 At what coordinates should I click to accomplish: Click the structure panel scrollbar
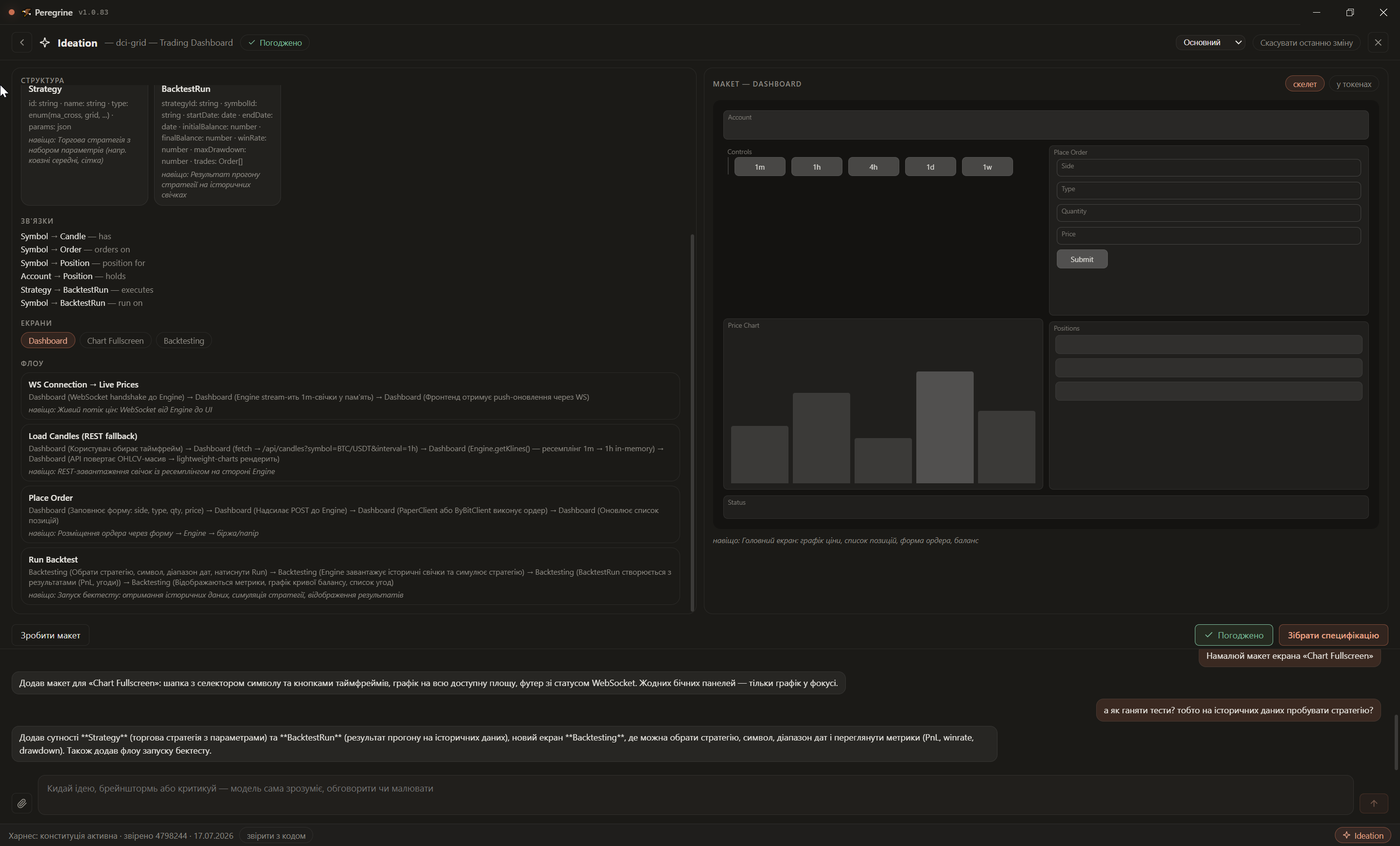[692, 423]
